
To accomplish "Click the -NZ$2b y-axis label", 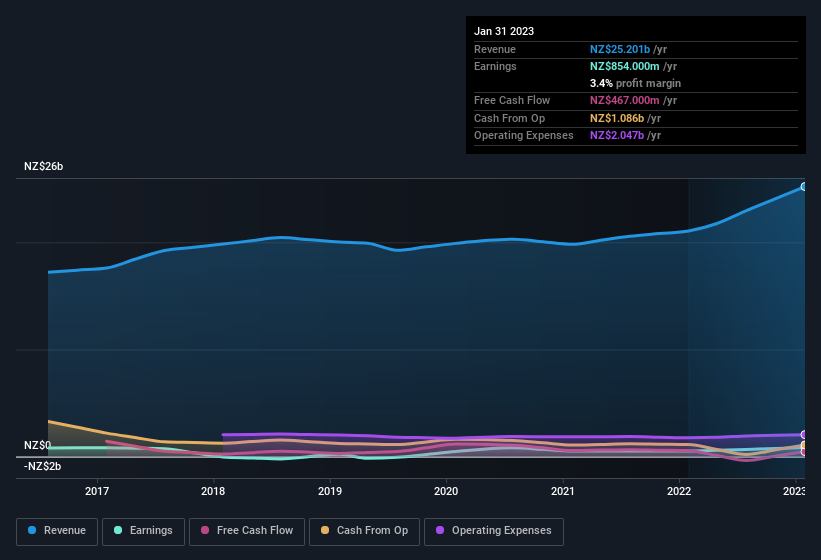I will pos(42,466).
